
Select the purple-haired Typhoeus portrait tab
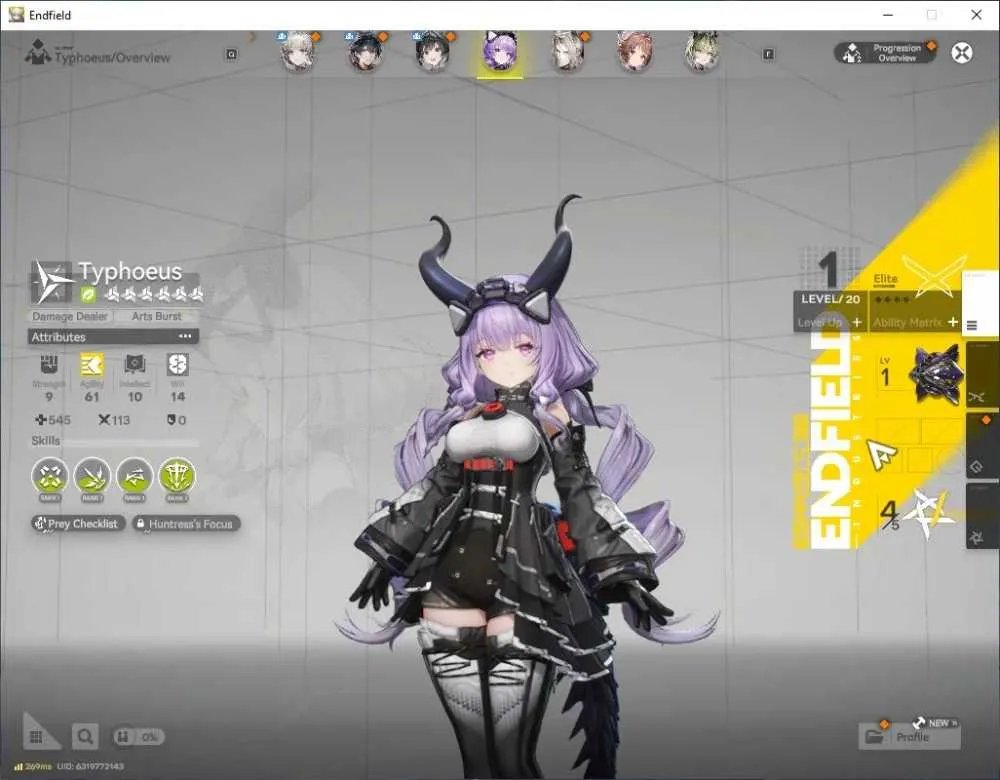pyautogui.click(x=500, y=52)
